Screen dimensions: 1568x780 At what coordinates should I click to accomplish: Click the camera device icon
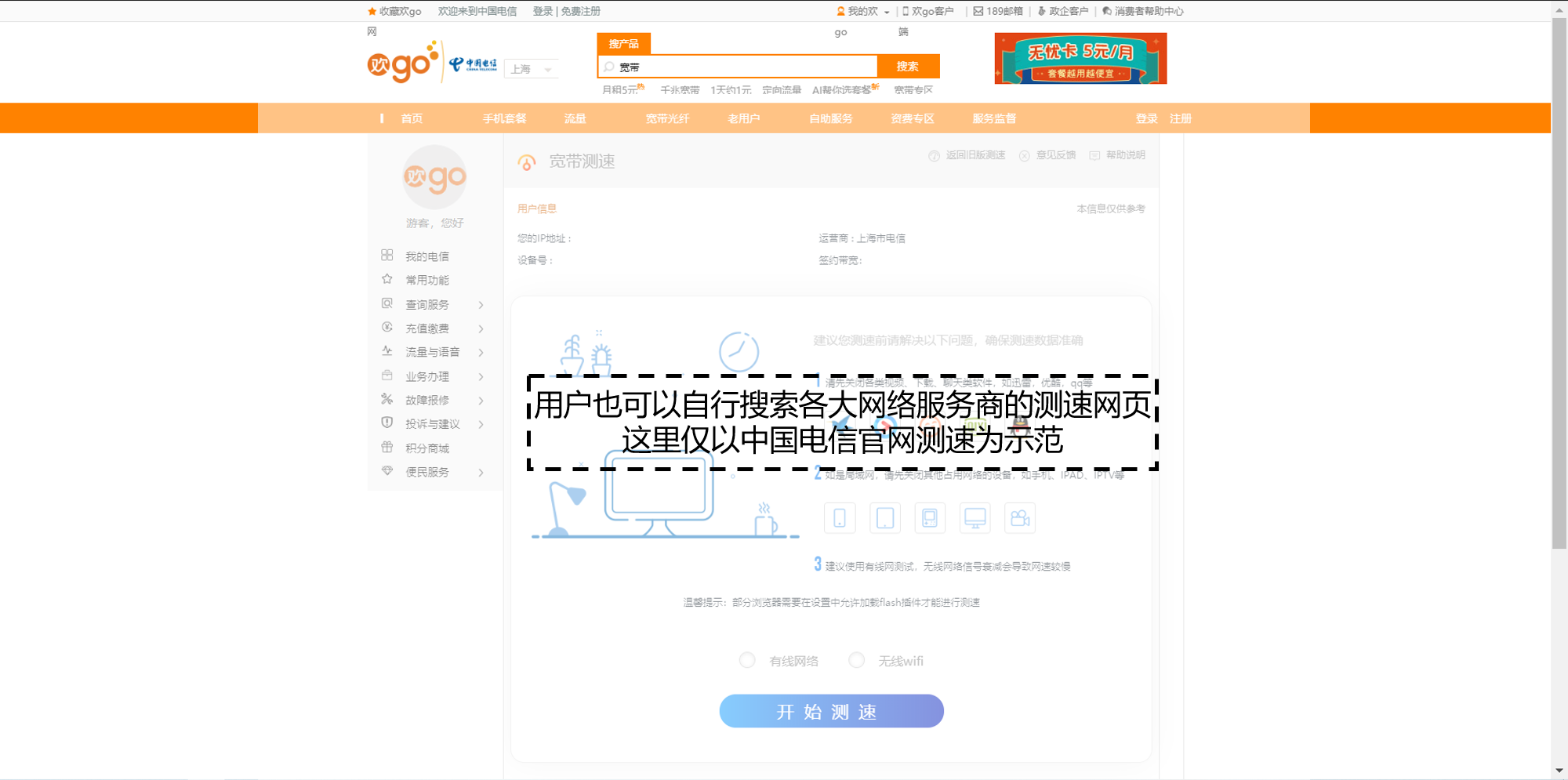(x=1020, y=518)
